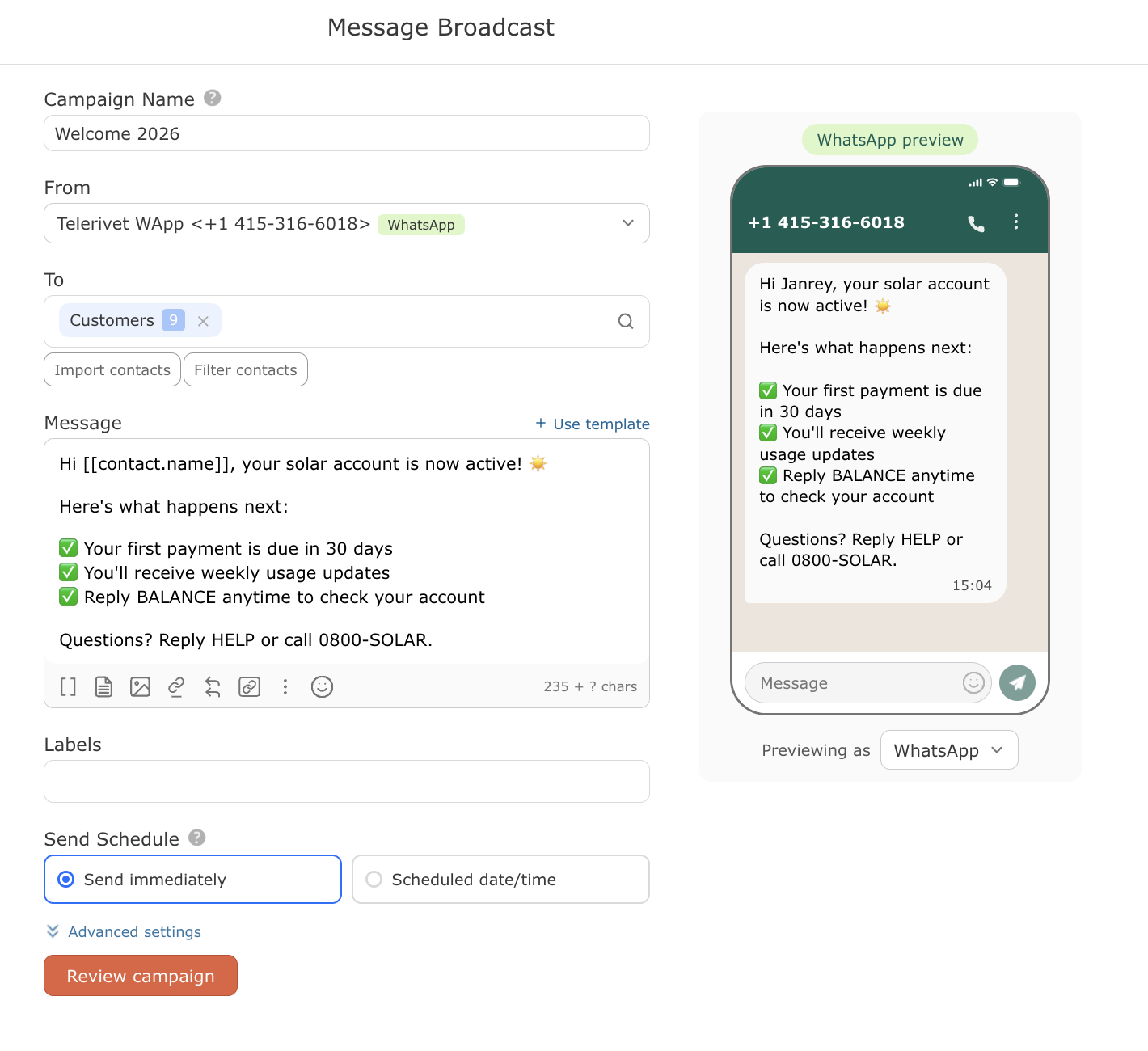Open the preview header's vertical dots menu
The width and height of the screenshot is (1148, 1051).
[1016, 222]
